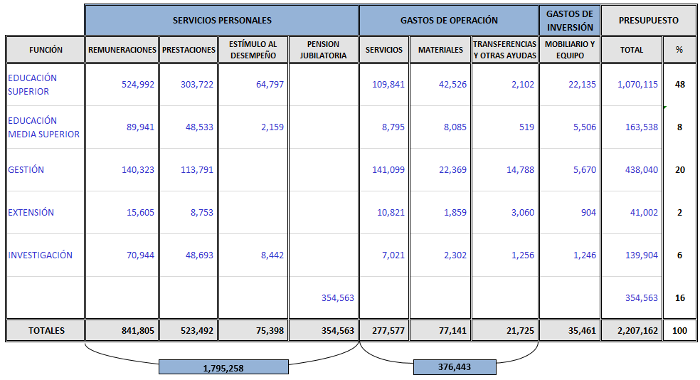Click the FUNCIÓN column header
The width and height of the screenshot is (700, 380).
tap(46, 50)
